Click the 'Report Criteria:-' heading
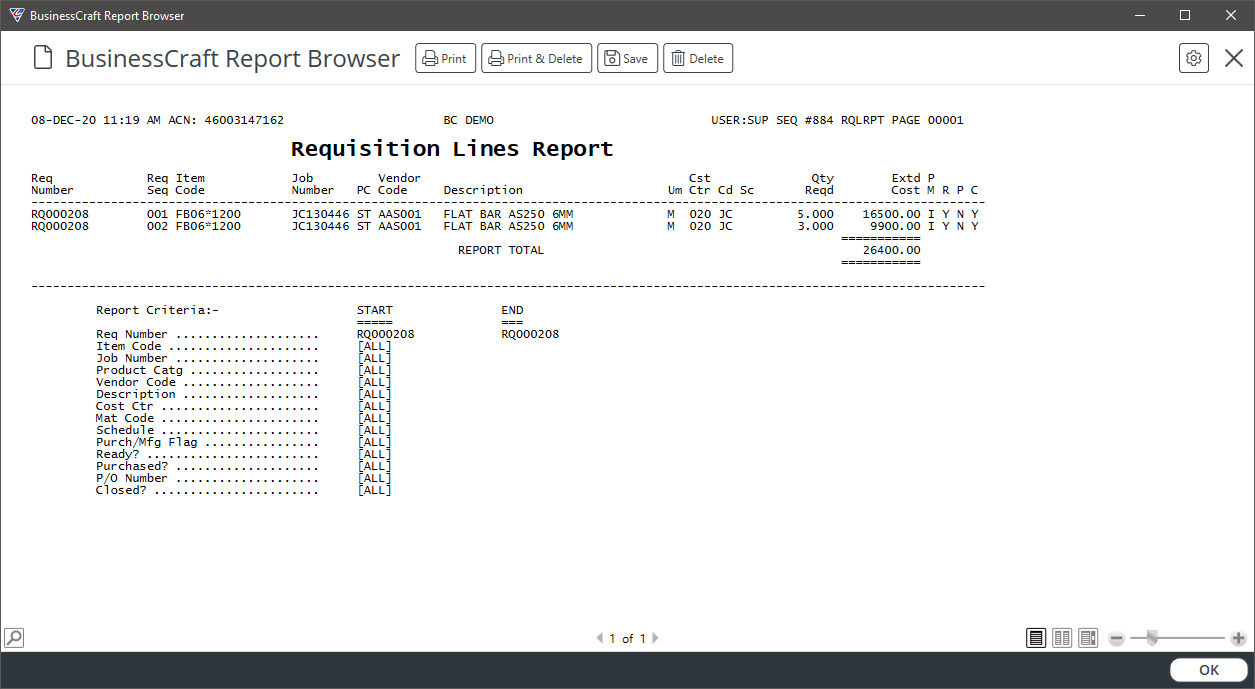 click(x=157, y=310)
